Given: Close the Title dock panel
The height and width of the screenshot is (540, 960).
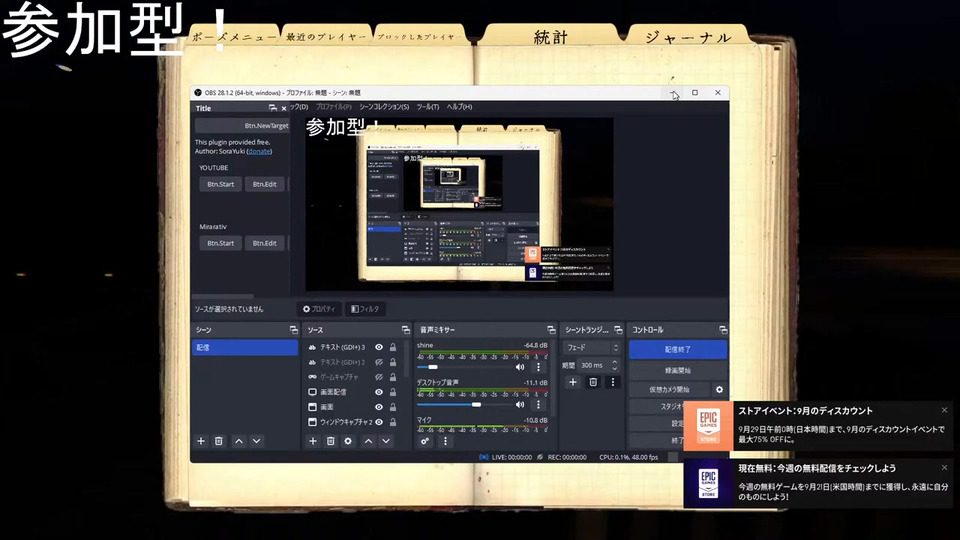Looking at the screenshot, I should [283, 108].
